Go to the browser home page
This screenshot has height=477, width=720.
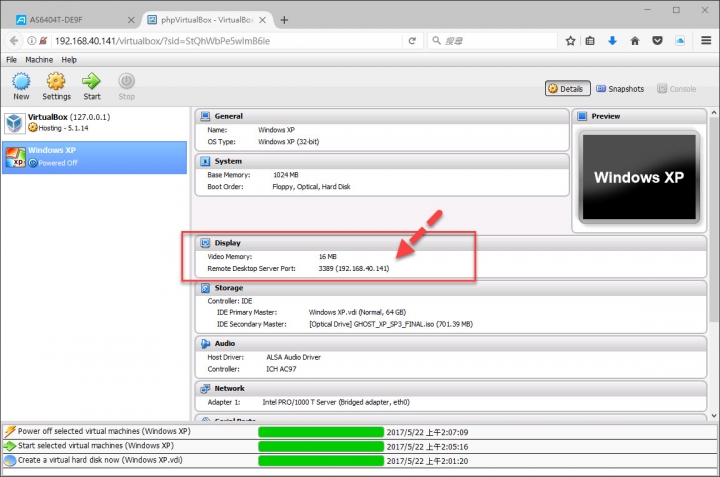click(x=635, y=41)
